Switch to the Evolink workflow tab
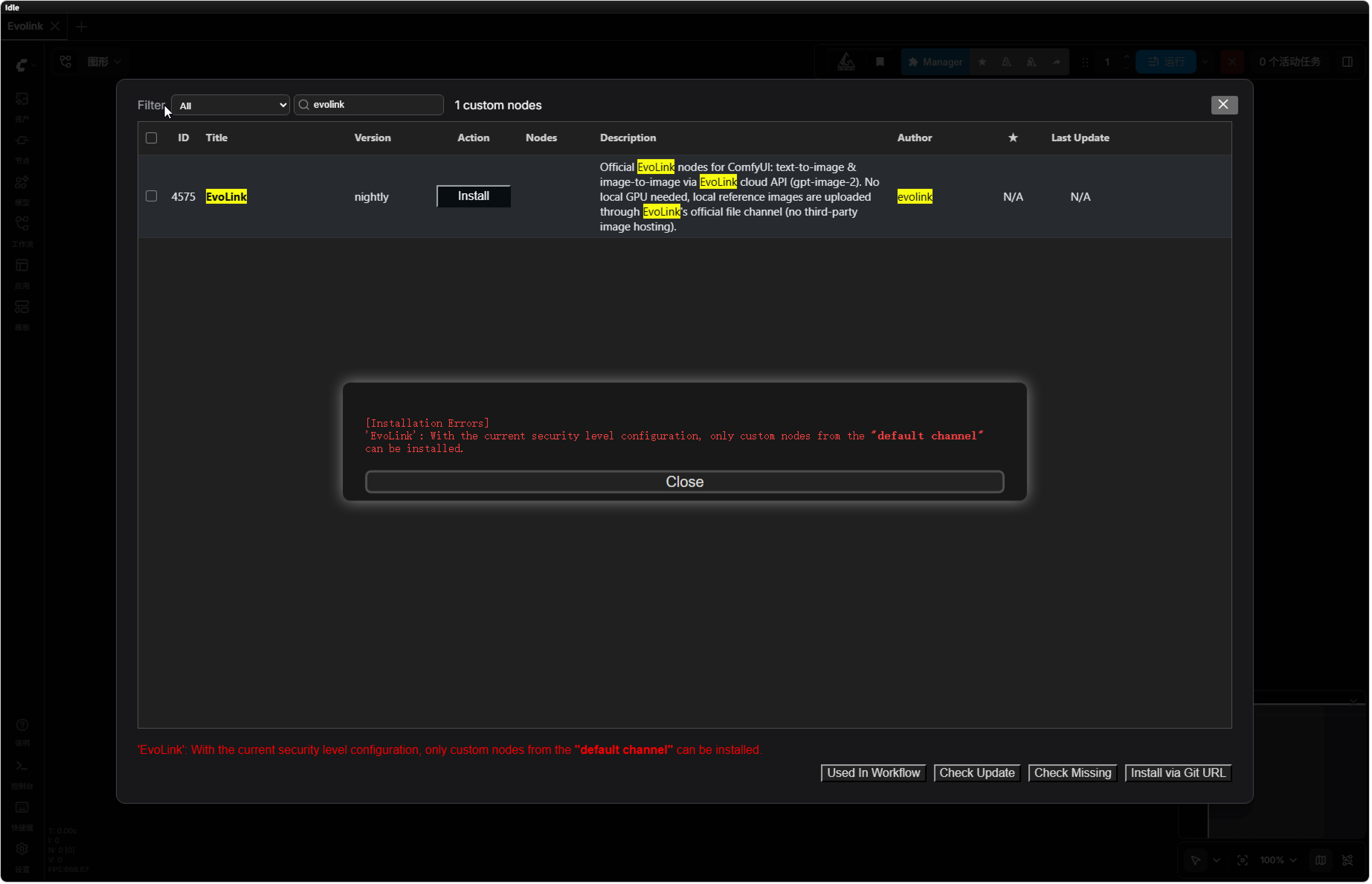This screenshot has width=1372, height=884. [25, 26]
